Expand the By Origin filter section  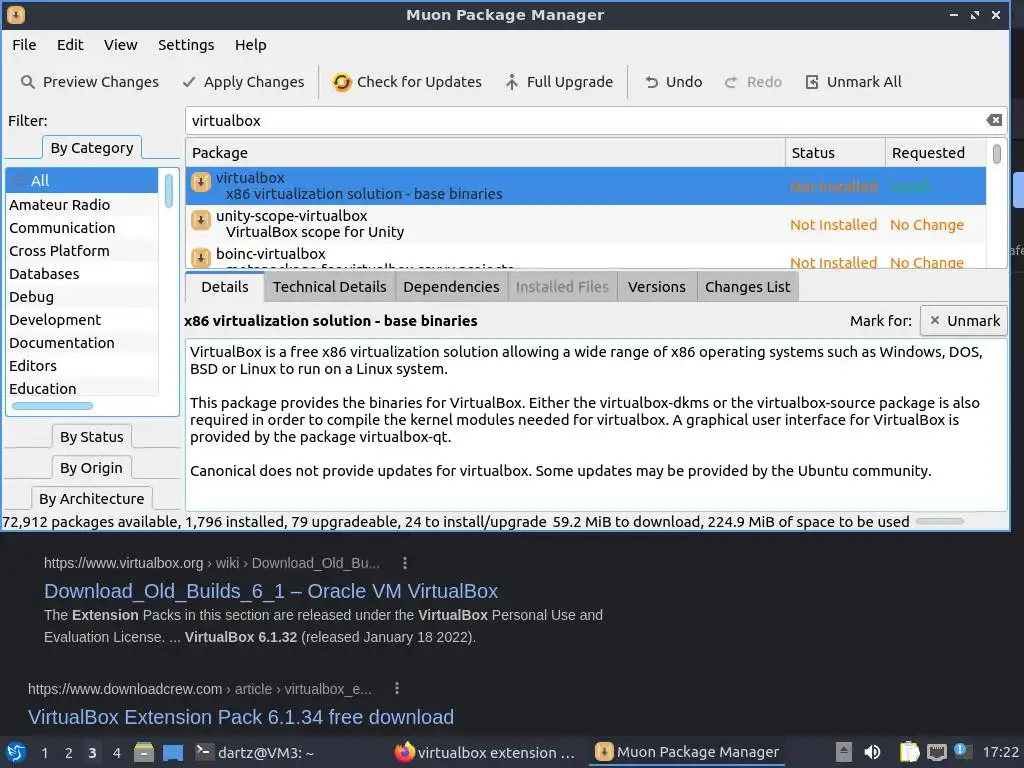click(91, 468)
